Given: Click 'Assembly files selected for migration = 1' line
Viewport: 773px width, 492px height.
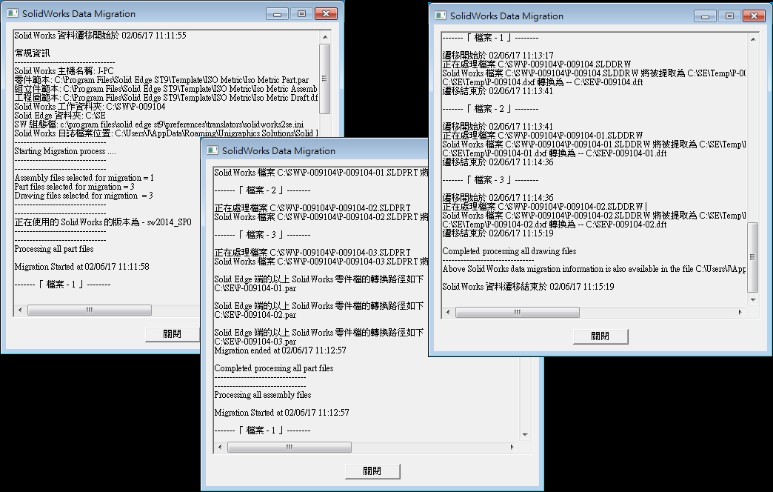Looking at the screenshot, I should tap(84, 177).
